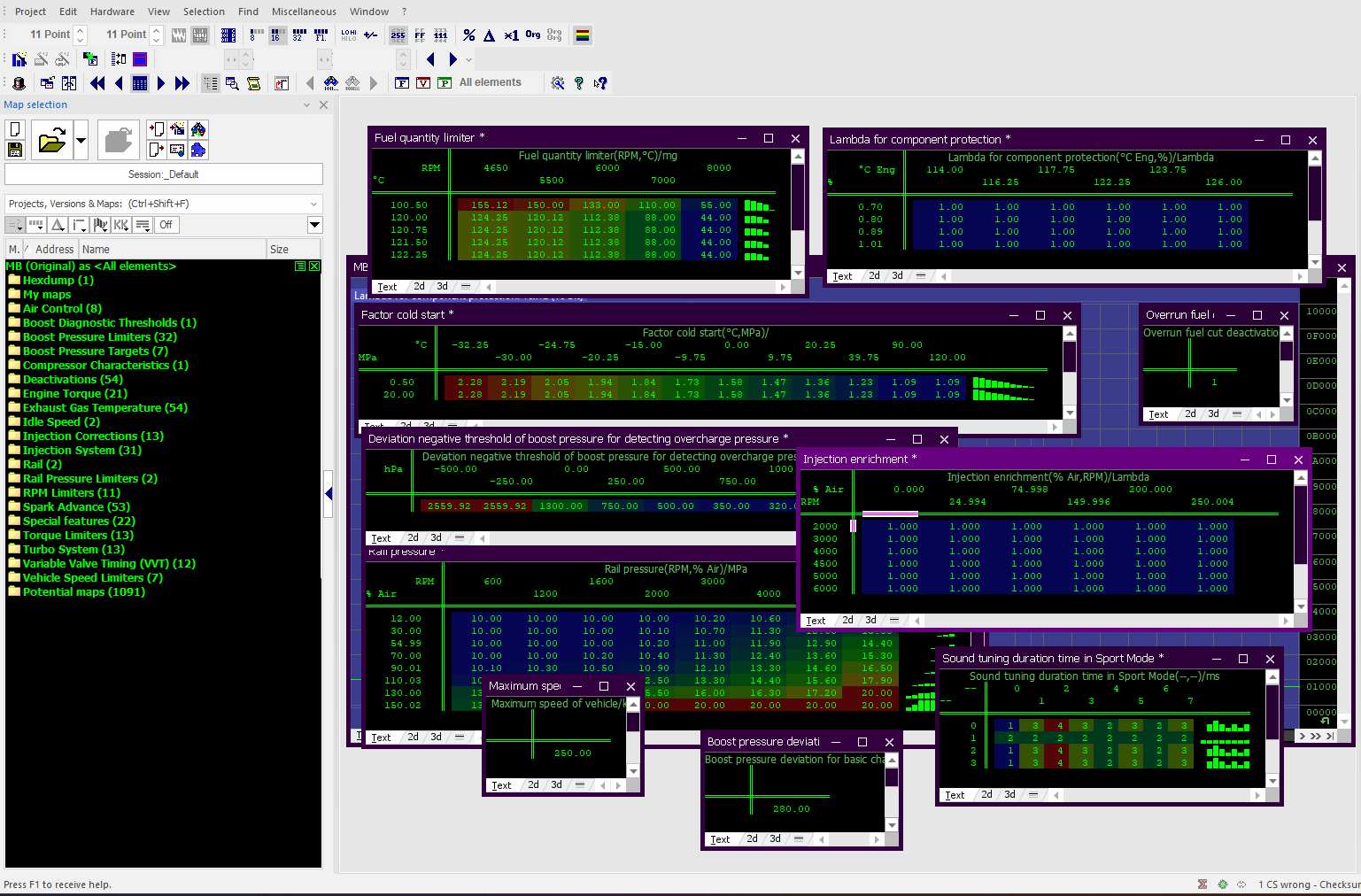The image size is (1361, 896).
Task: Open the Hardware menu
Action: click(x=112, y=12)
